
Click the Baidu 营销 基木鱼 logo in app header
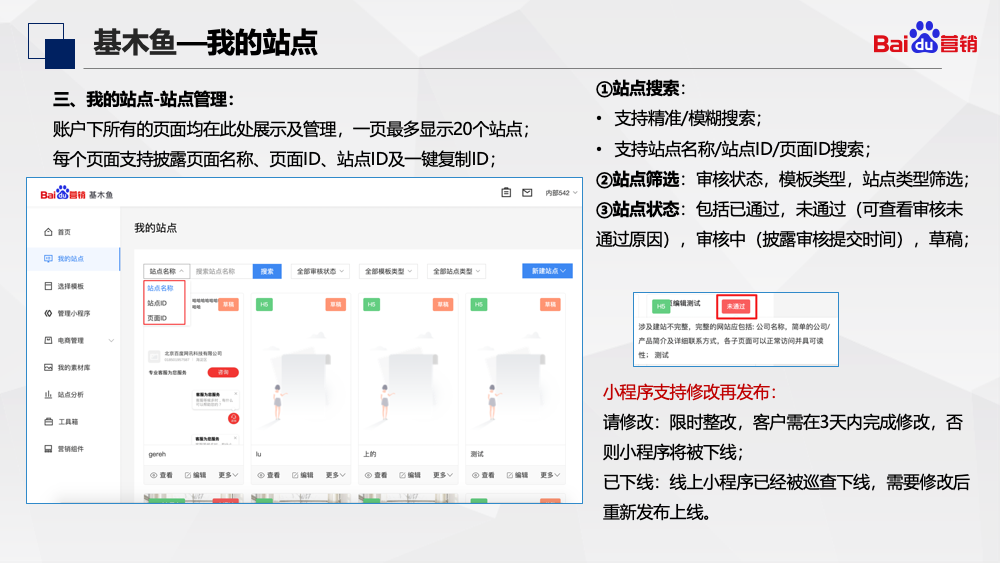[x=77, y=194]
